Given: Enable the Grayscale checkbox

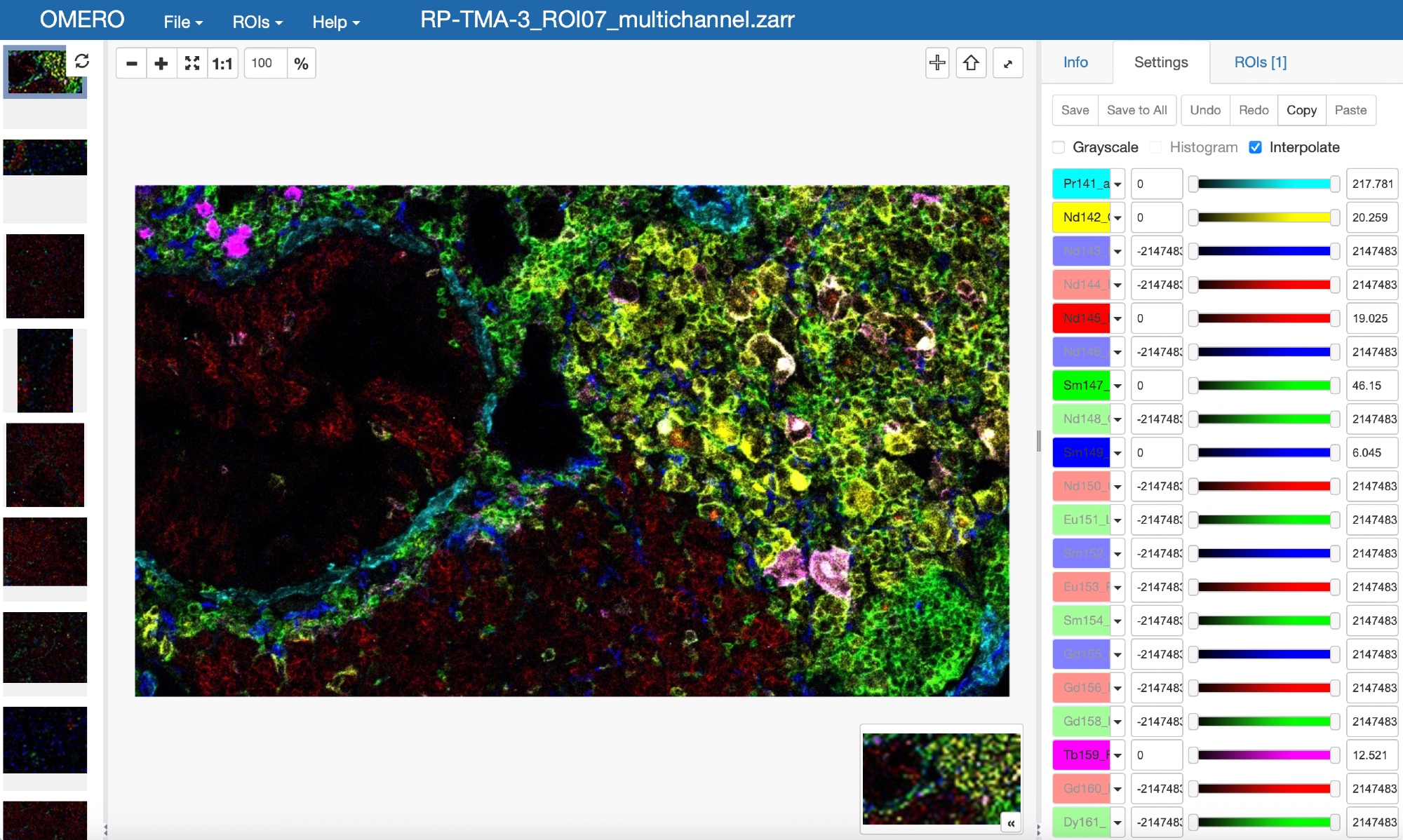Looking at the screenshot, I should click(x=1059, y=147).
